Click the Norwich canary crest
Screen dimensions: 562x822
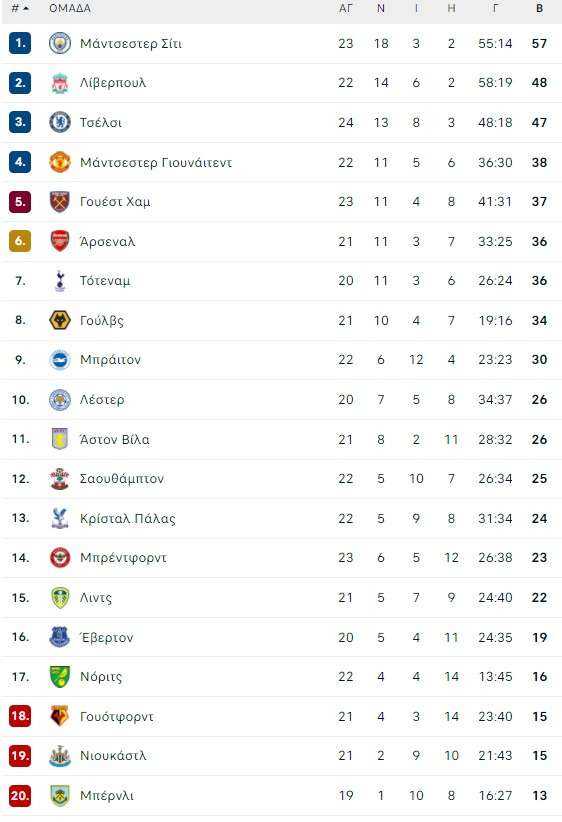point(60,677)
